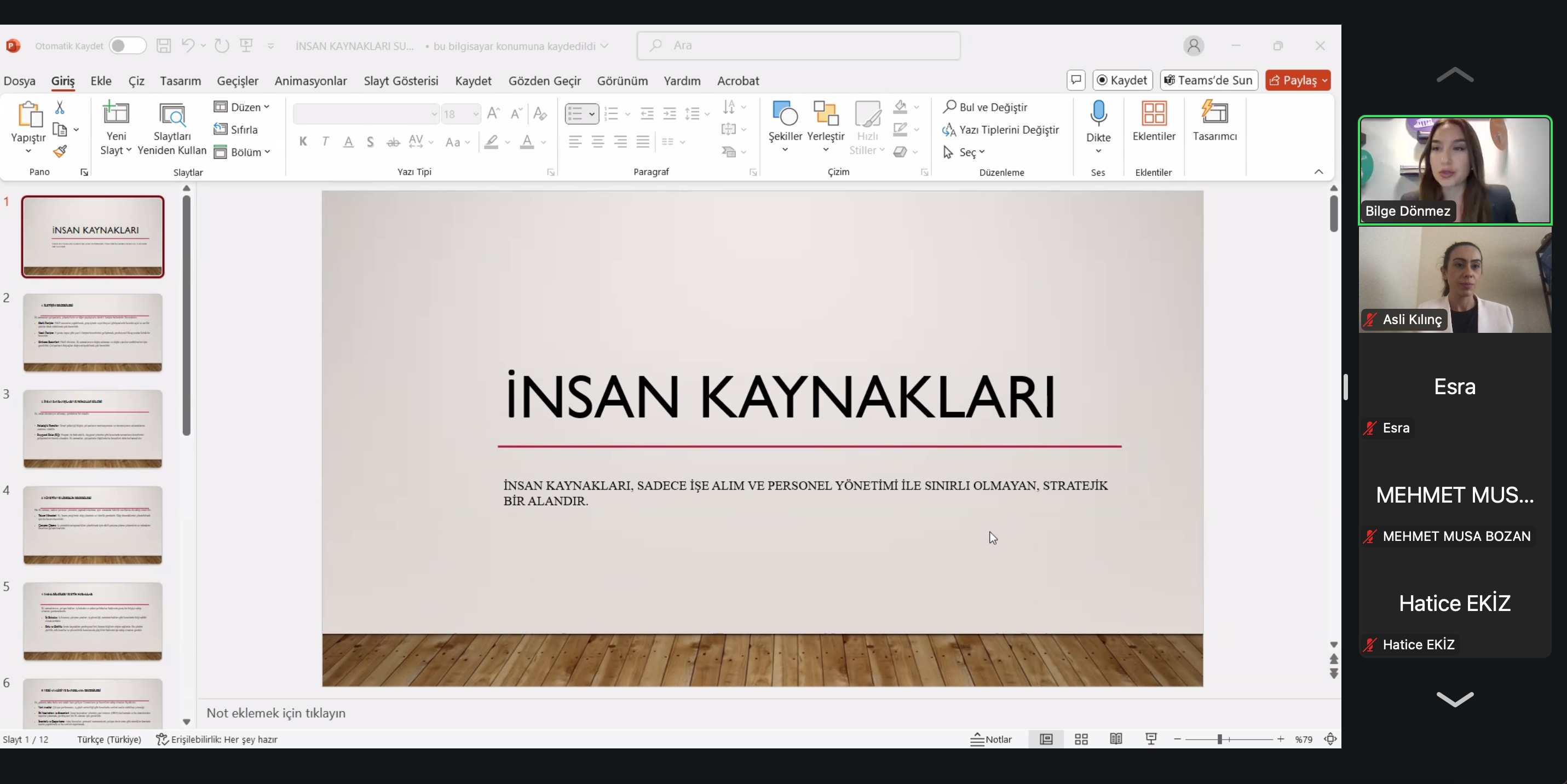Open the Animasyonlar ribbon tab
1567x784 pixels.
(x=310, y=81)
